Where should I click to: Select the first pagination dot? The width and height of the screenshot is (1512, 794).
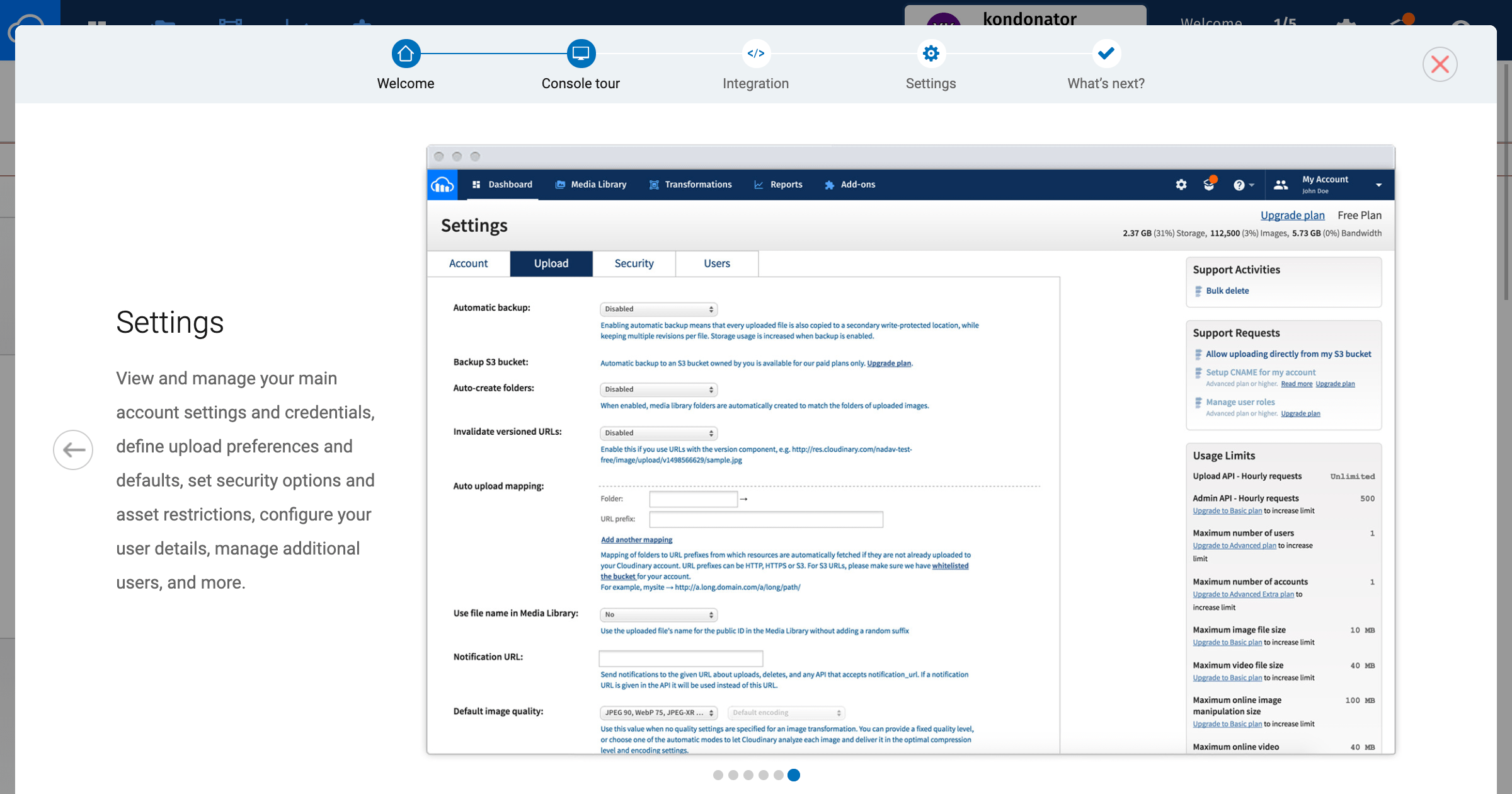pyautogui.click(x=718, y=775)
